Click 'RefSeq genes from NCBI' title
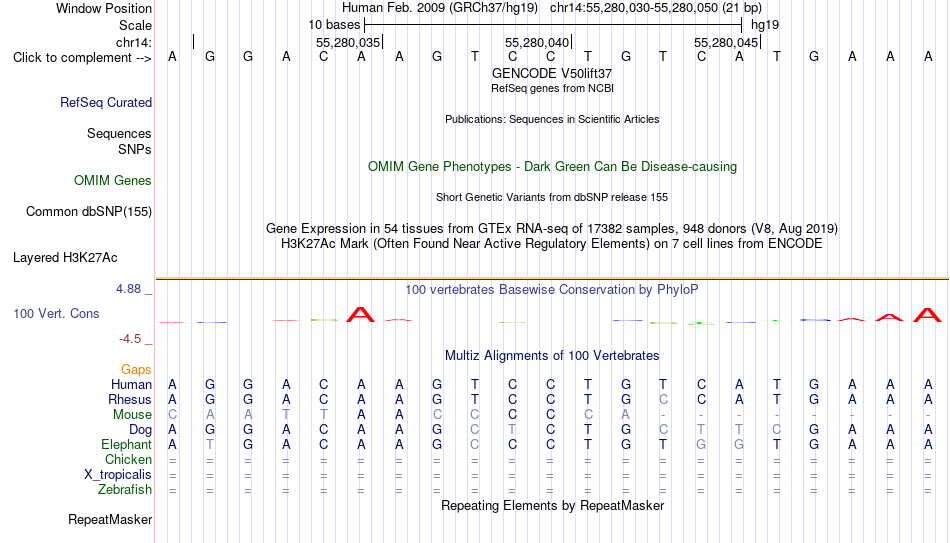This screenshot has width=950, height=543. (552, 88)
